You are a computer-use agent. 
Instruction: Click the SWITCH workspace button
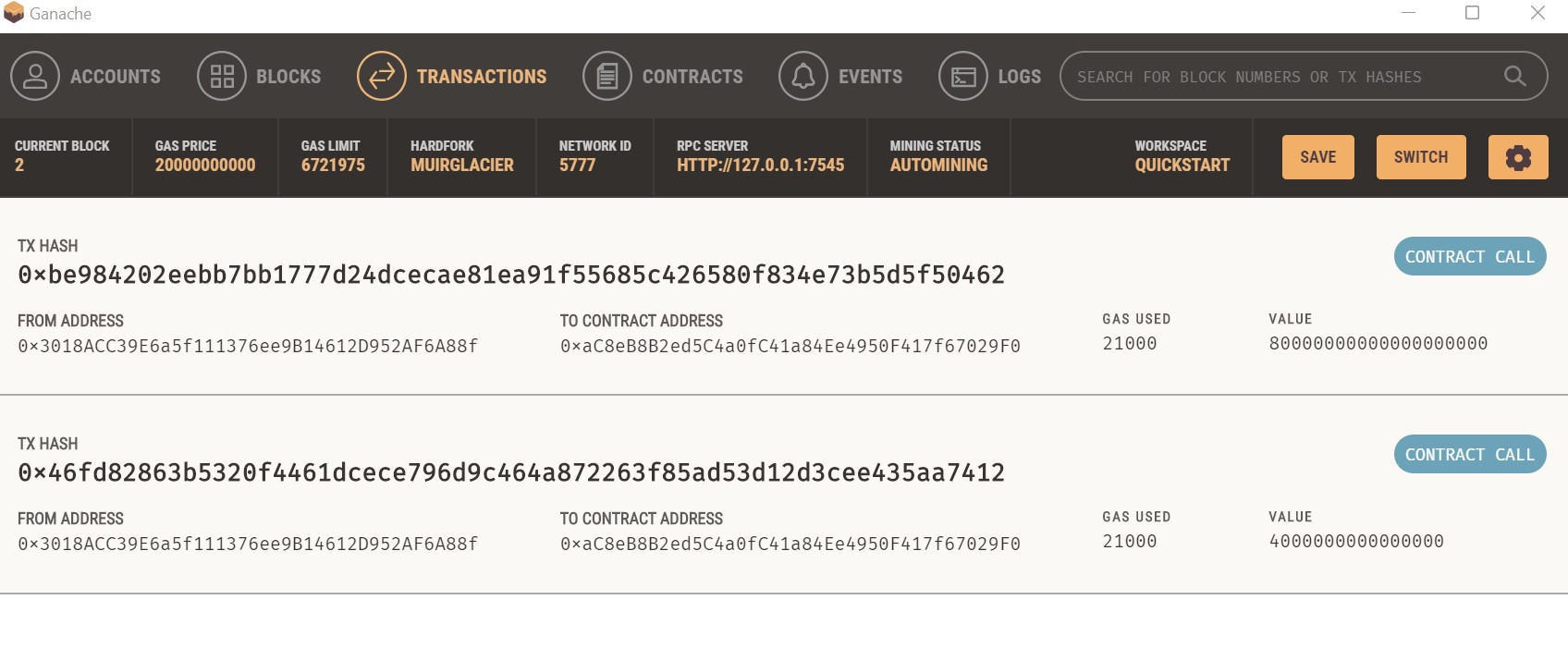(1421, 157)
